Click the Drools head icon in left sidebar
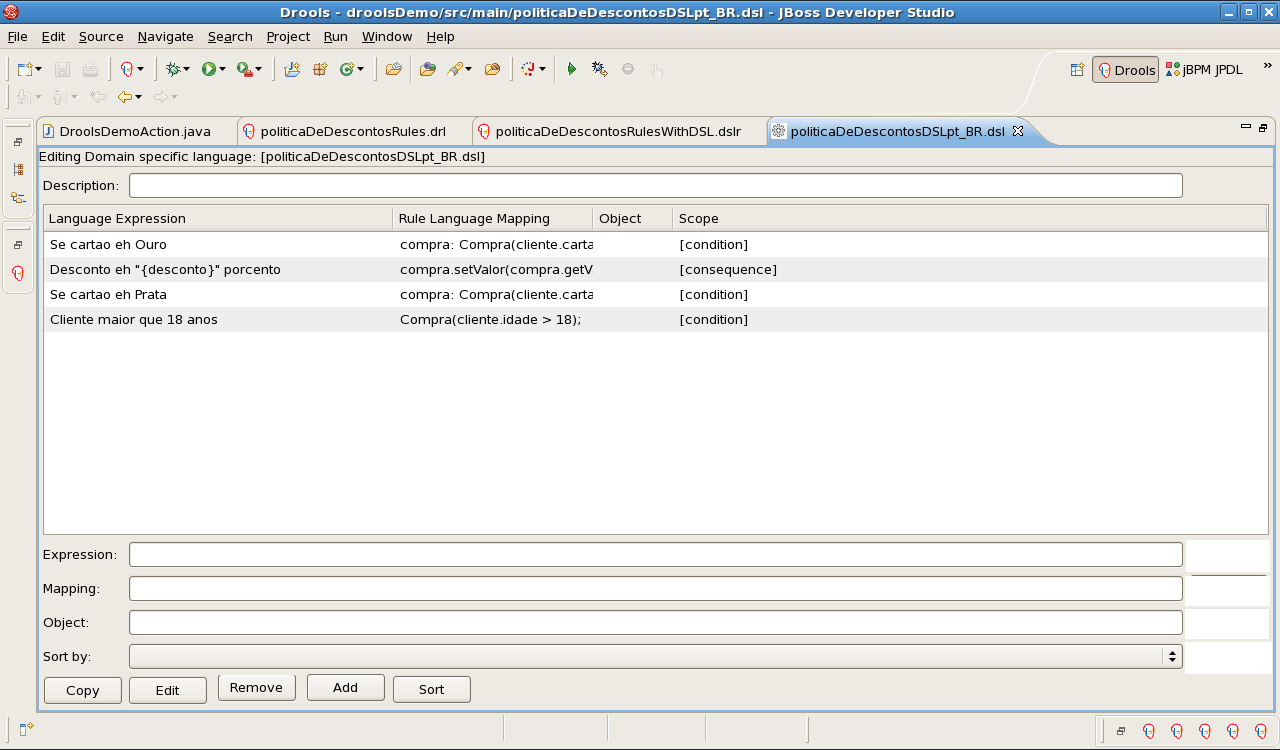This screenshot has height=750, width=1280. coord(18,273)
